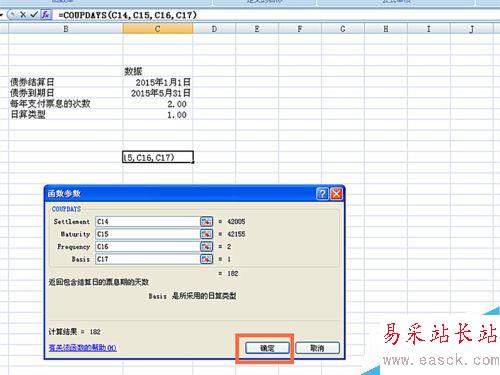500x375 pixels.
Task: Click active cell showing C16,C17) formula
Action: click(158, 157)
